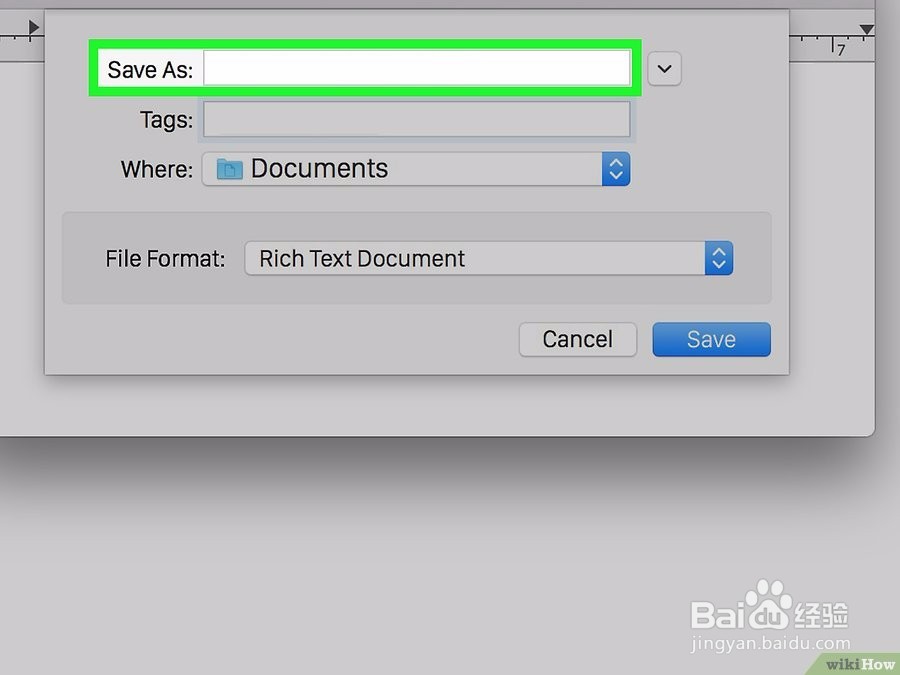Click the wikiHow logo in the corner
This screenshot has width=900, height=675.
tap(860, 664)
